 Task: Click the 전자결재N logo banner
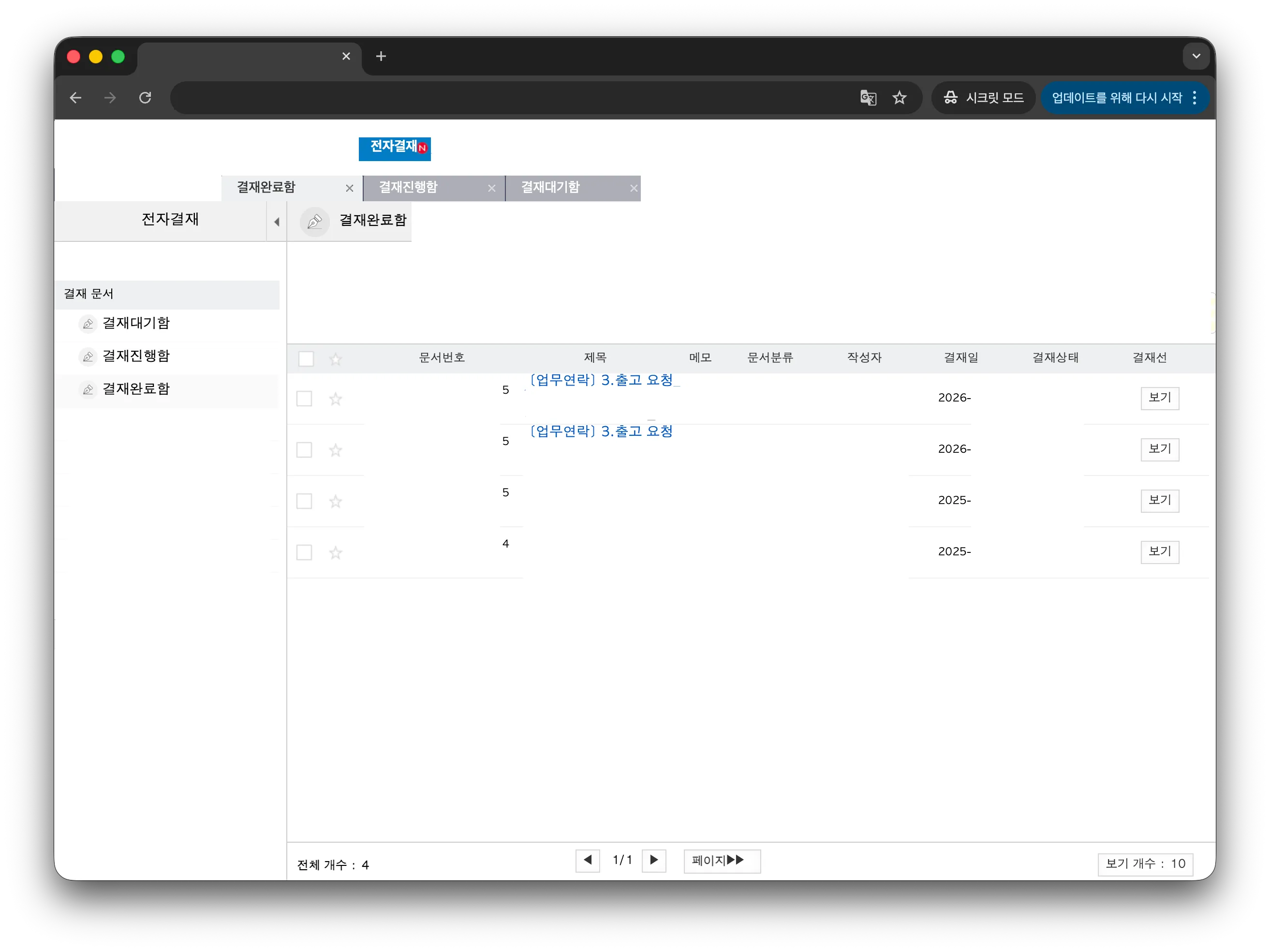pyautogui.click(x=395, y=149)
